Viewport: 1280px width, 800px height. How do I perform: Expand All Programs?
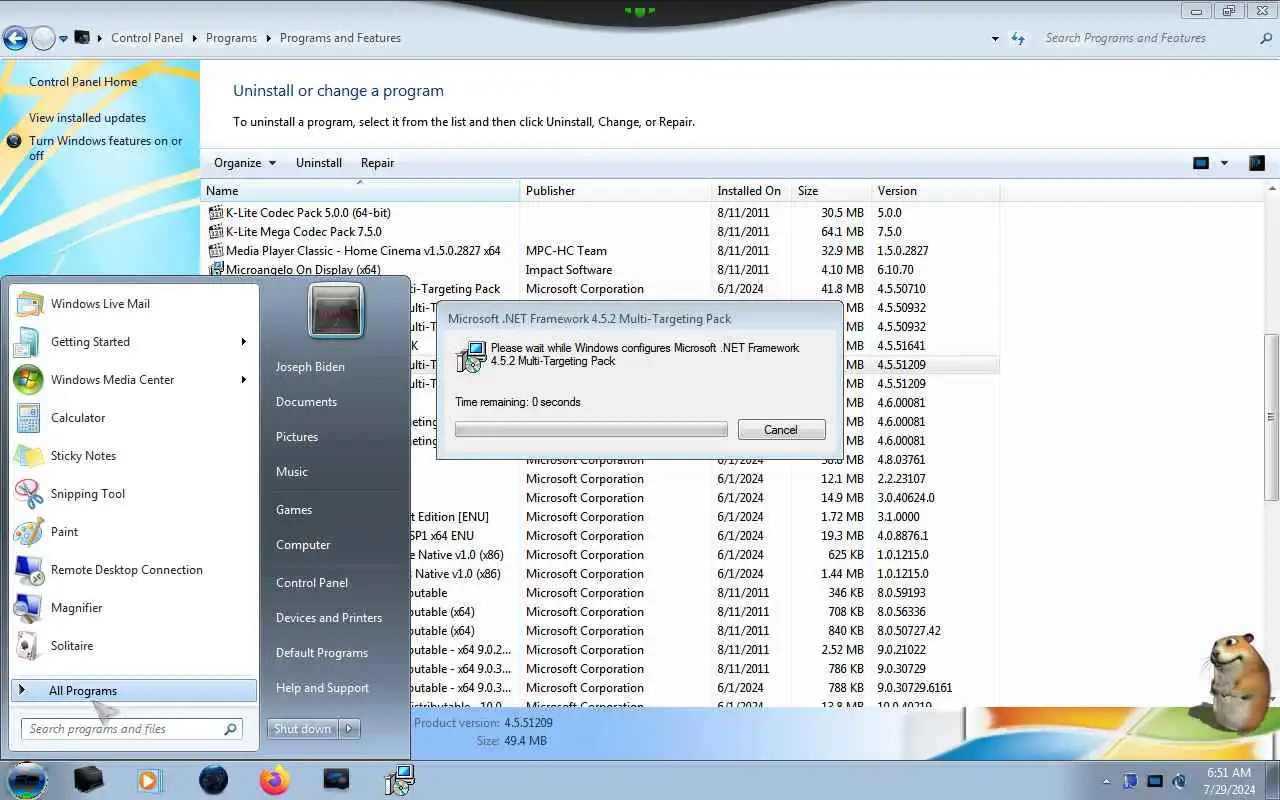pos(134,691)
